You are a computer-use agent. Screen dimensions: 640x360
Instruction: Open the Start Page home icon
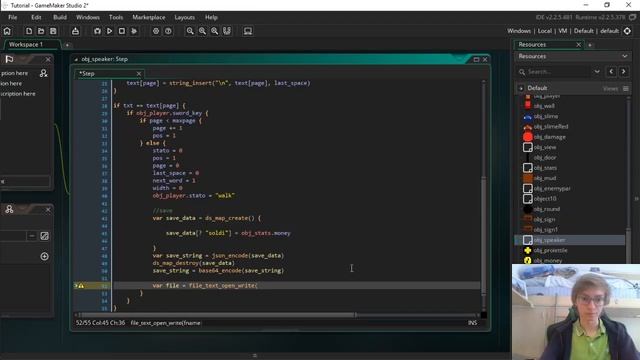point(7,31)
